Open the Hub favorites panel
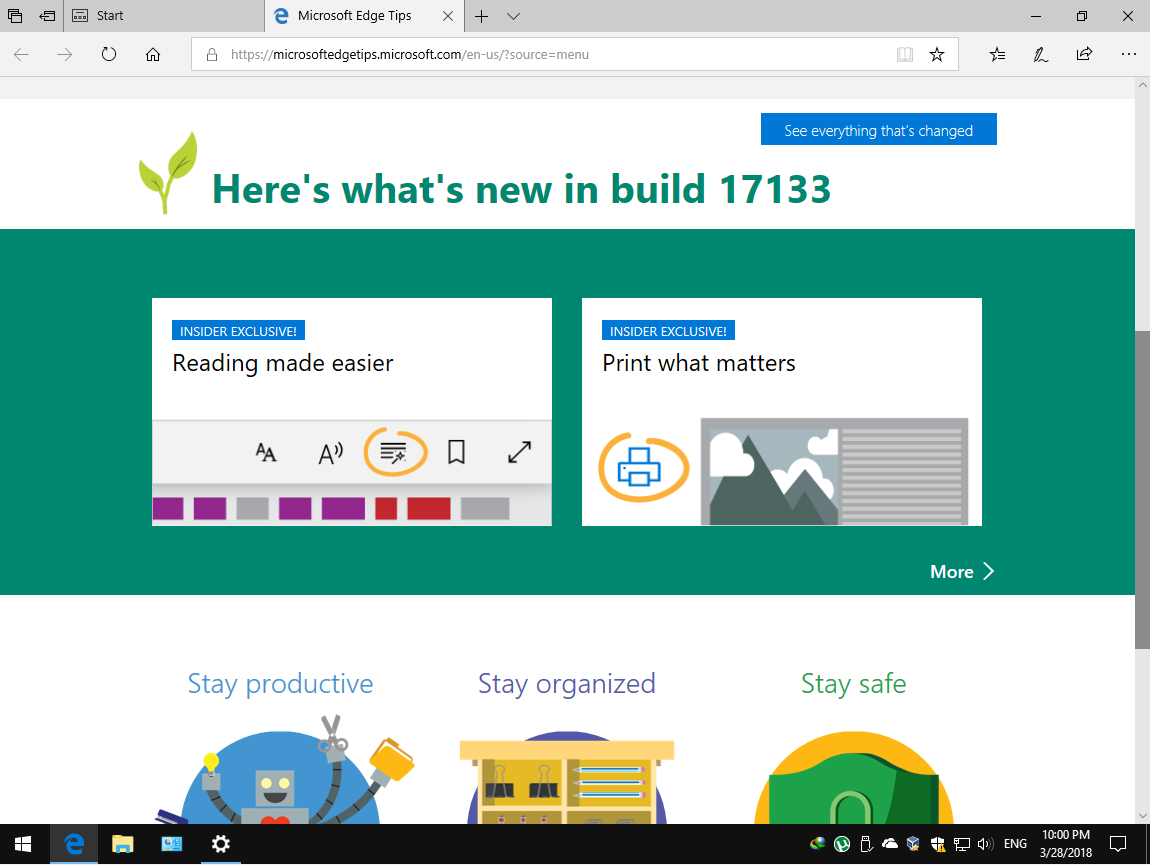This screenshot has height=865, width=1150. 997,54
